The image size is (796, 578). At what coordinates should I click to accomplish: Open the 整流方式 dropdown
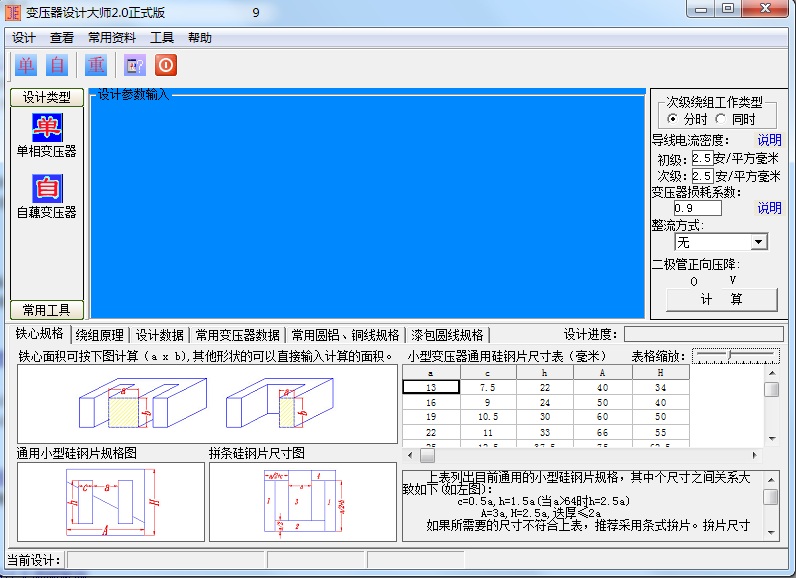[758, 242]
